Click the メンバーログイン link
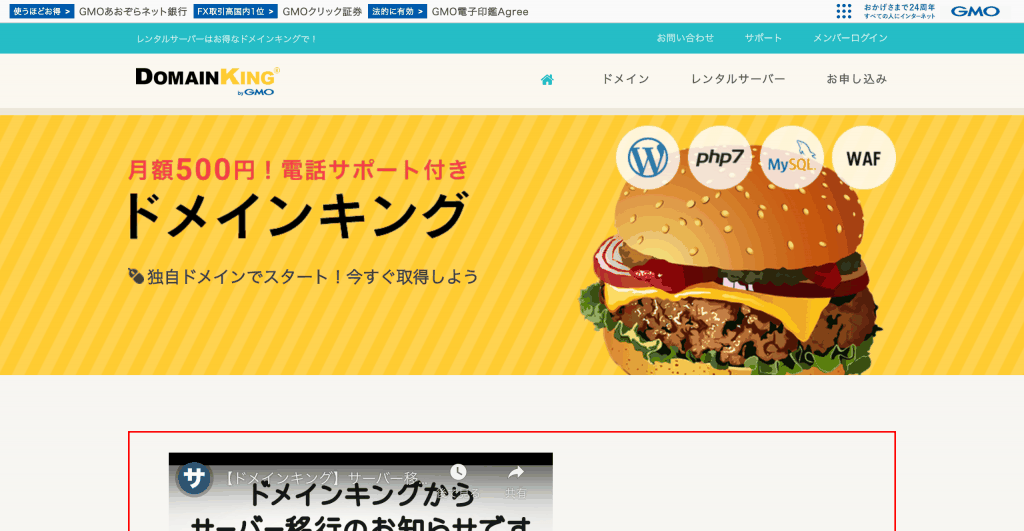Viewport: 1024px width, 531px height. 850,38
